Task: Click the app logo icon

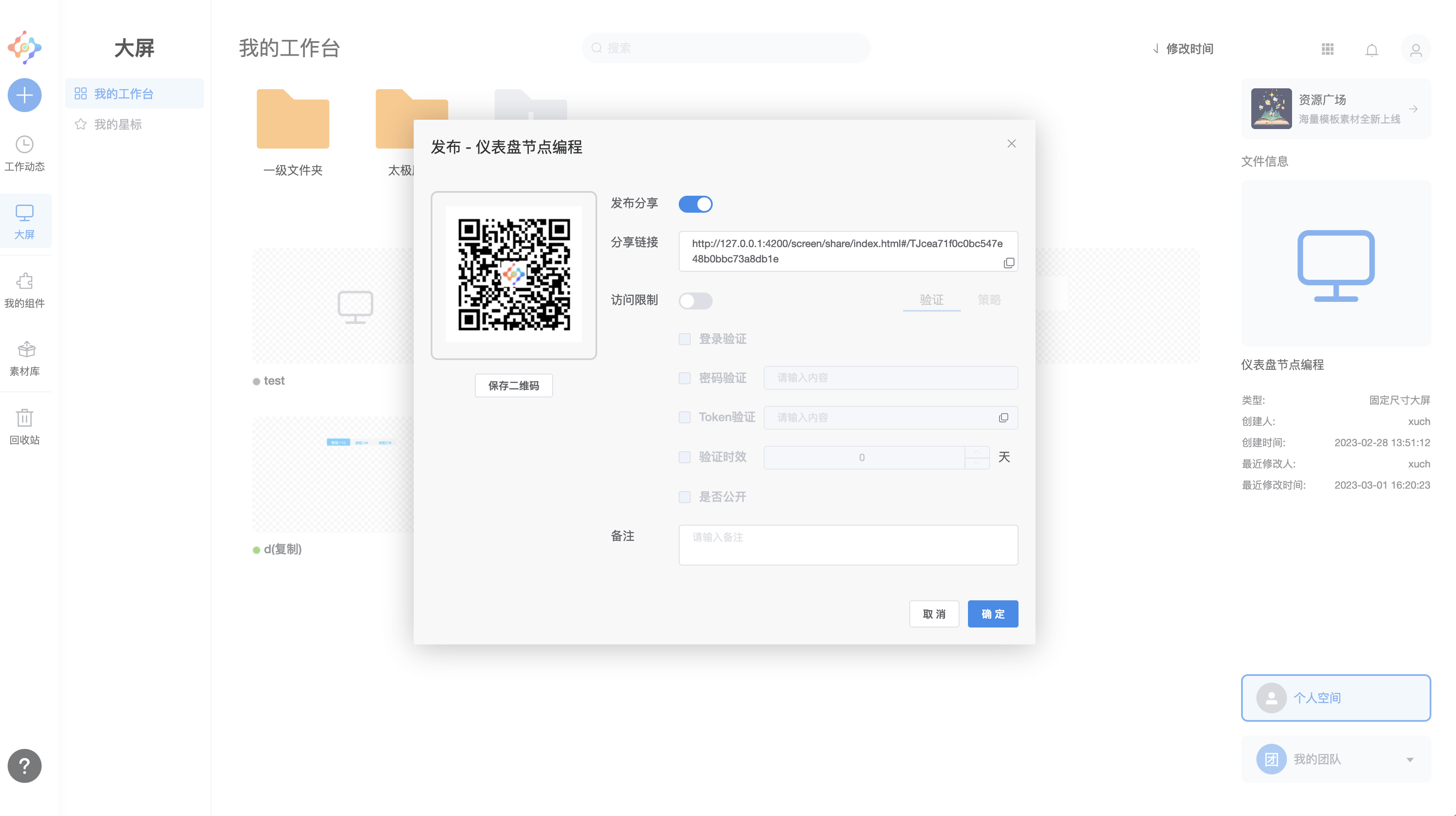Action: click(24, 48)
